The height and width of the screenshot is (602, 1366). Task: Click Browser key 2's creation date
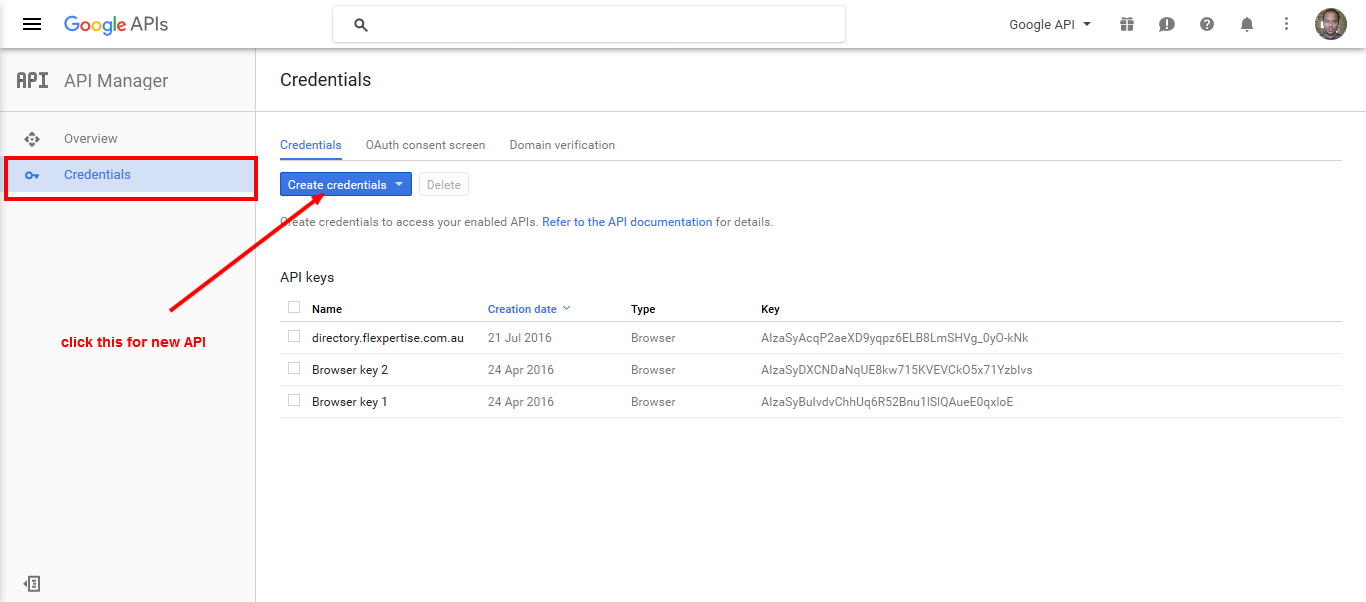[x=521, y=370]
